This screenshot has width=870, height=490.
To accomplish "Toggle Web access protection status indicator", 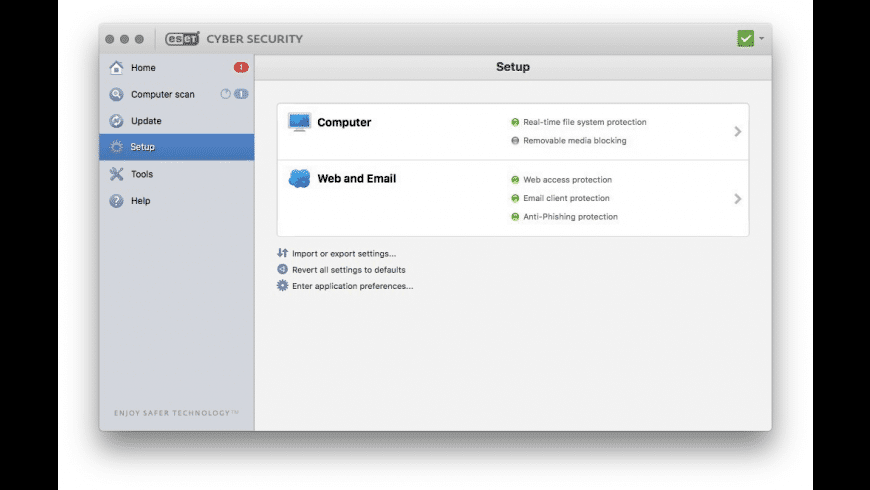I will click(x=515, y=180).
